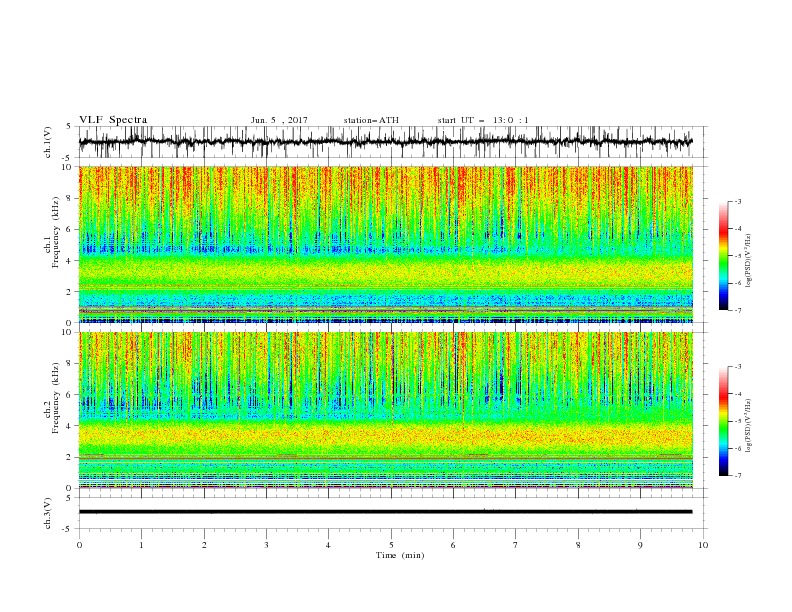This screenshot has height=612, width=792.
Task: Click the ch.1 Frequency (kHz) axis label
Action: point(51,230)
